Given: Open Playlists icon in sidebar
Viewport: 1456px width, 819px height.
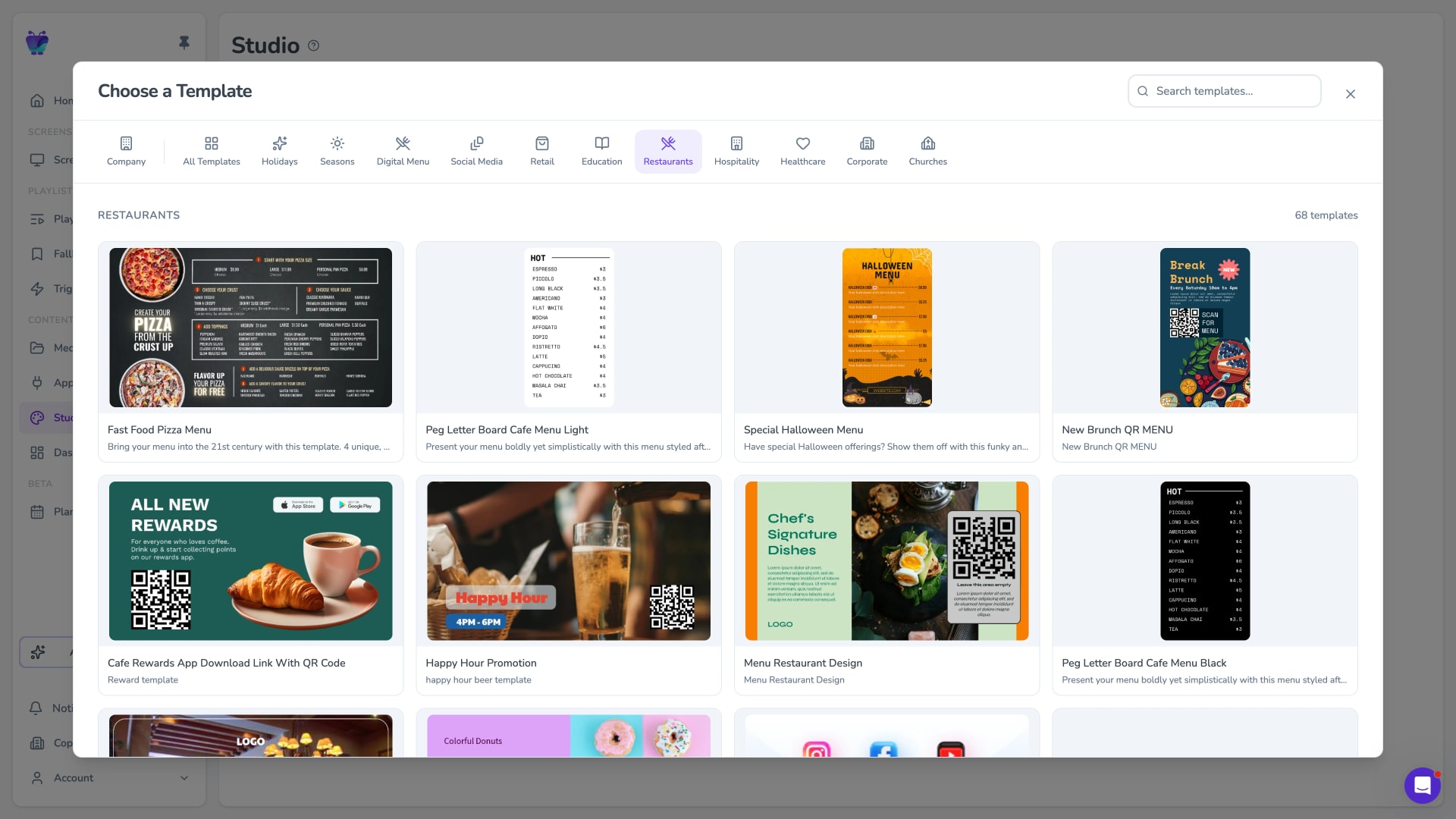Looking at the screenshot, I should click(x=37, y=219).
